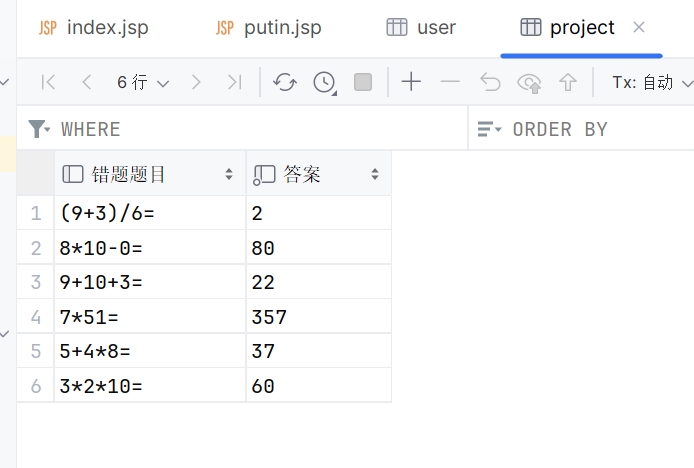Viewport: 694px width, 468px height.
Task: Revert changes with undo arrow
Action: pyautogui.click(x=490, y=82)
